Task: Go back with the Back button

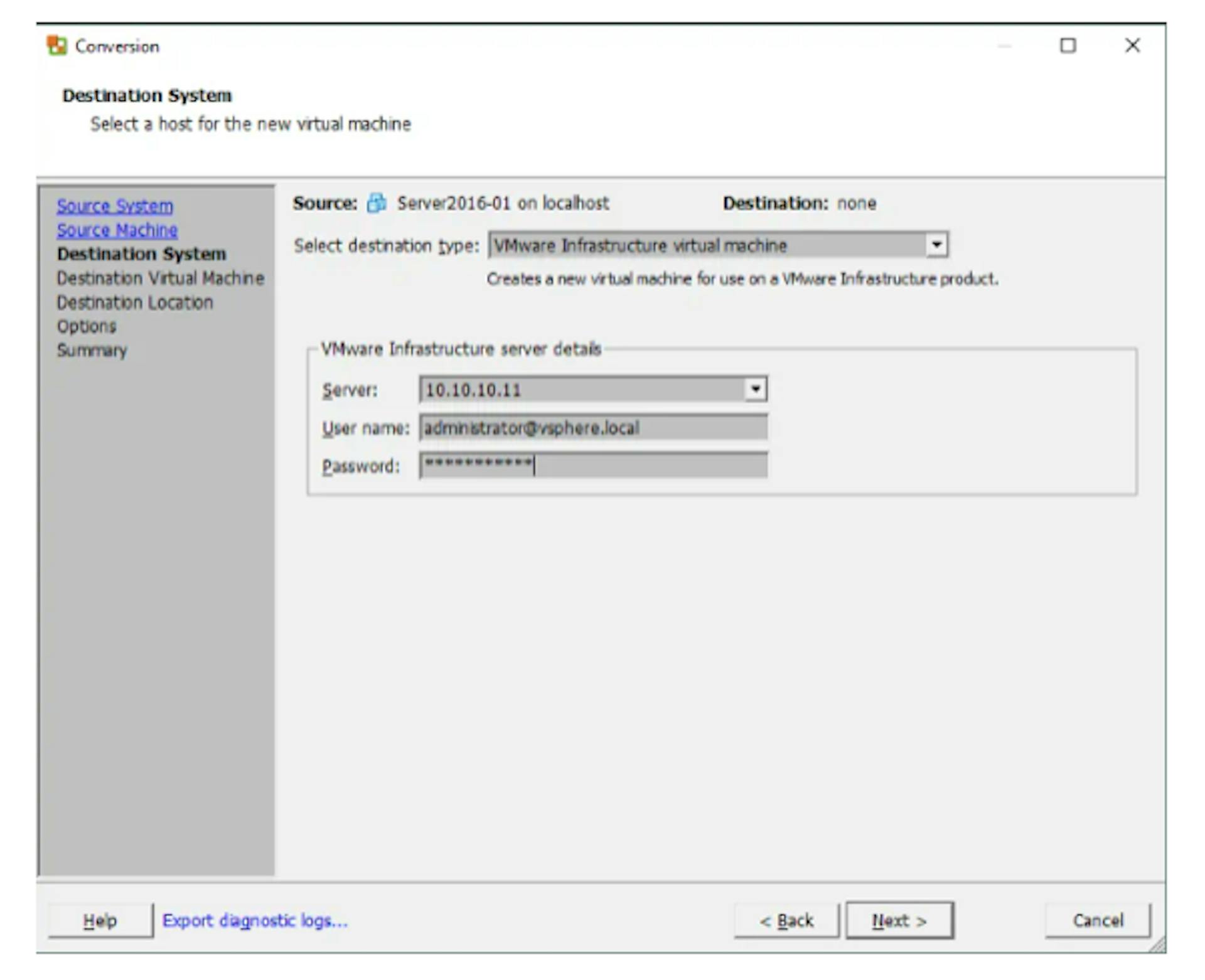Action: pos(786,920)
